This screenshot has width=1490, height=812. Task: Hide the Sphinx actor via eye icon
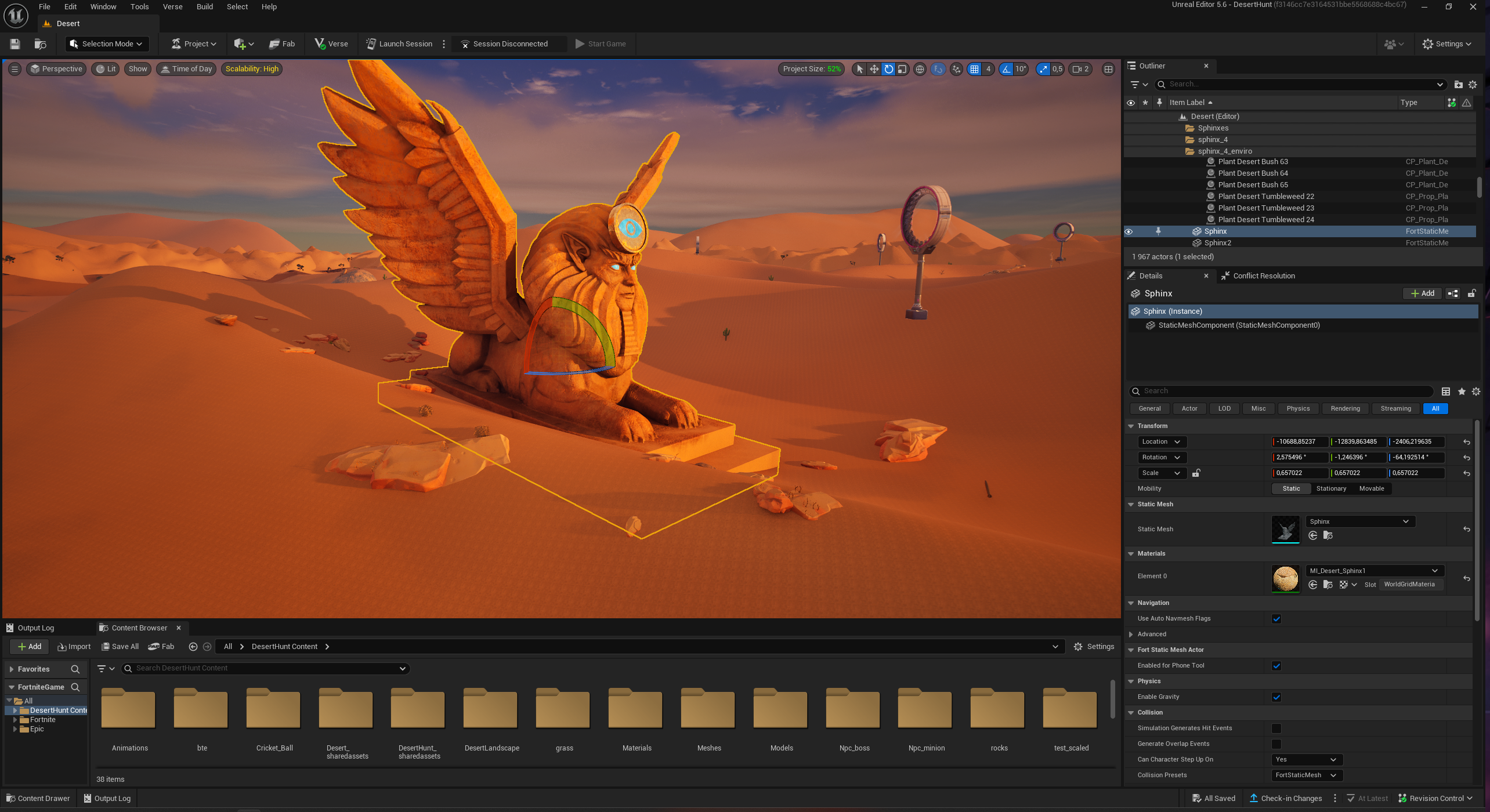1129,231
